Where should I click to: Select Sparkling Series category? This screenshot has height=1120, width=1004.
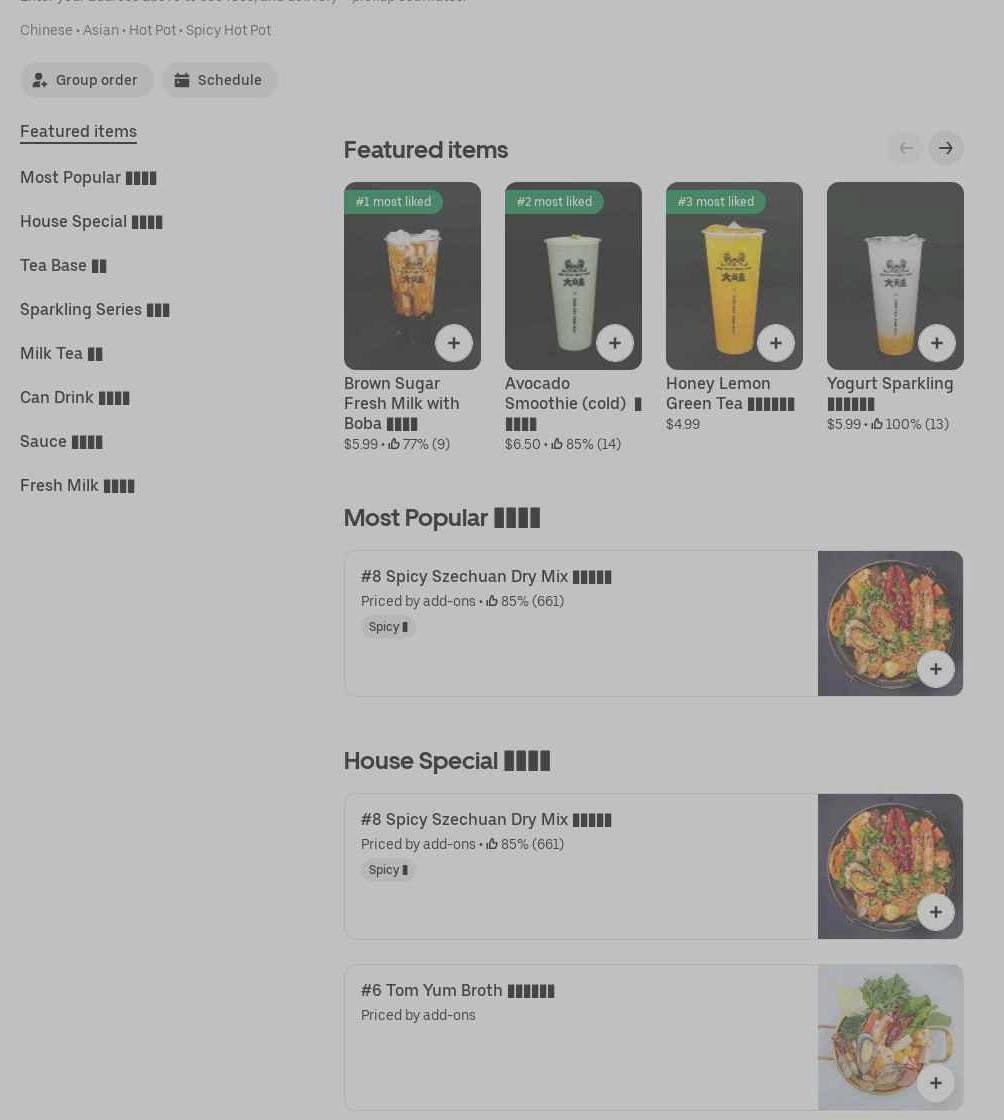pos(95,309)
